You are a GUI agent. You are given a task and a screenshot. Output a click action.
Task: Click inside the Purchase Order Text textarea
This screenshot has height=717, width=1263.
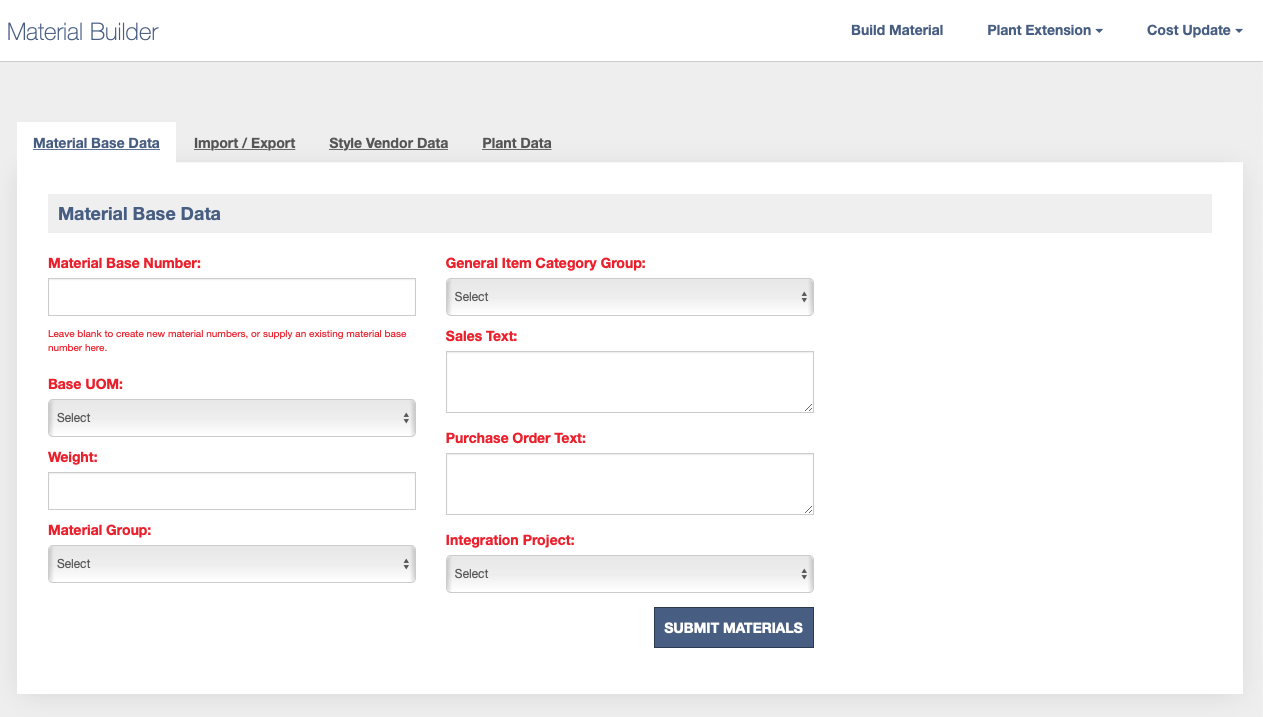[x=630, y=484]
